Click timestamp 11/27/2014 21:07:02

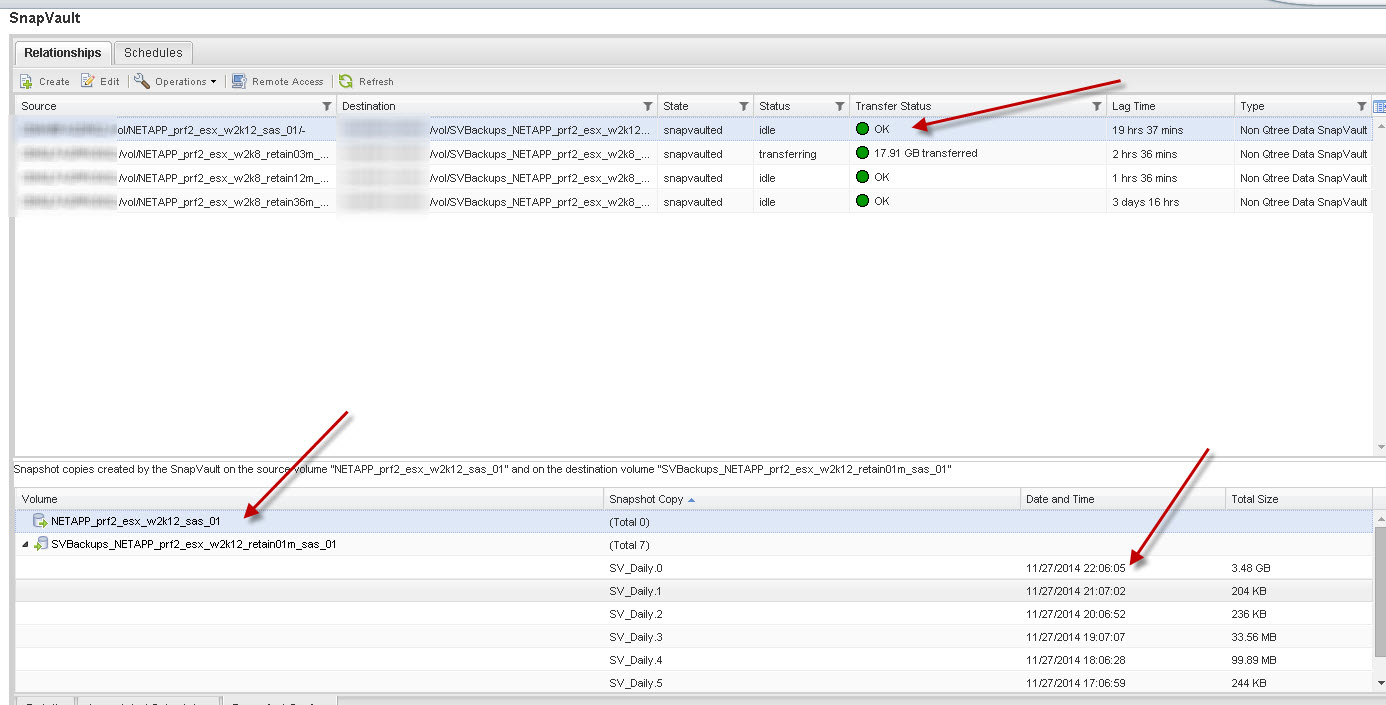[x=1076, y=591]
